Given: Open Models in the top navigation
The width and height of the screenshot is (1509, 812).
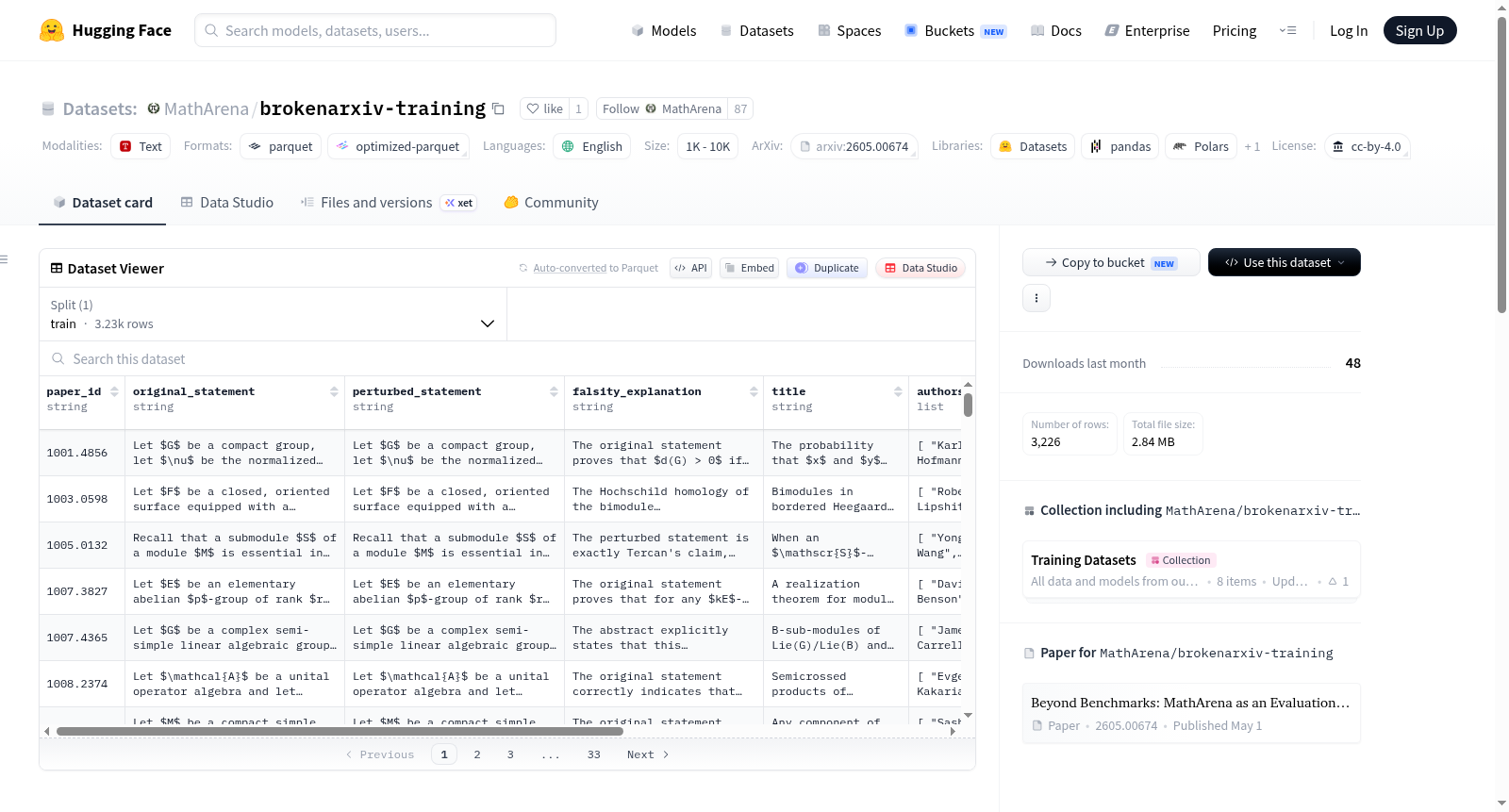Looking at the screenshot, I should pos(664,30).
